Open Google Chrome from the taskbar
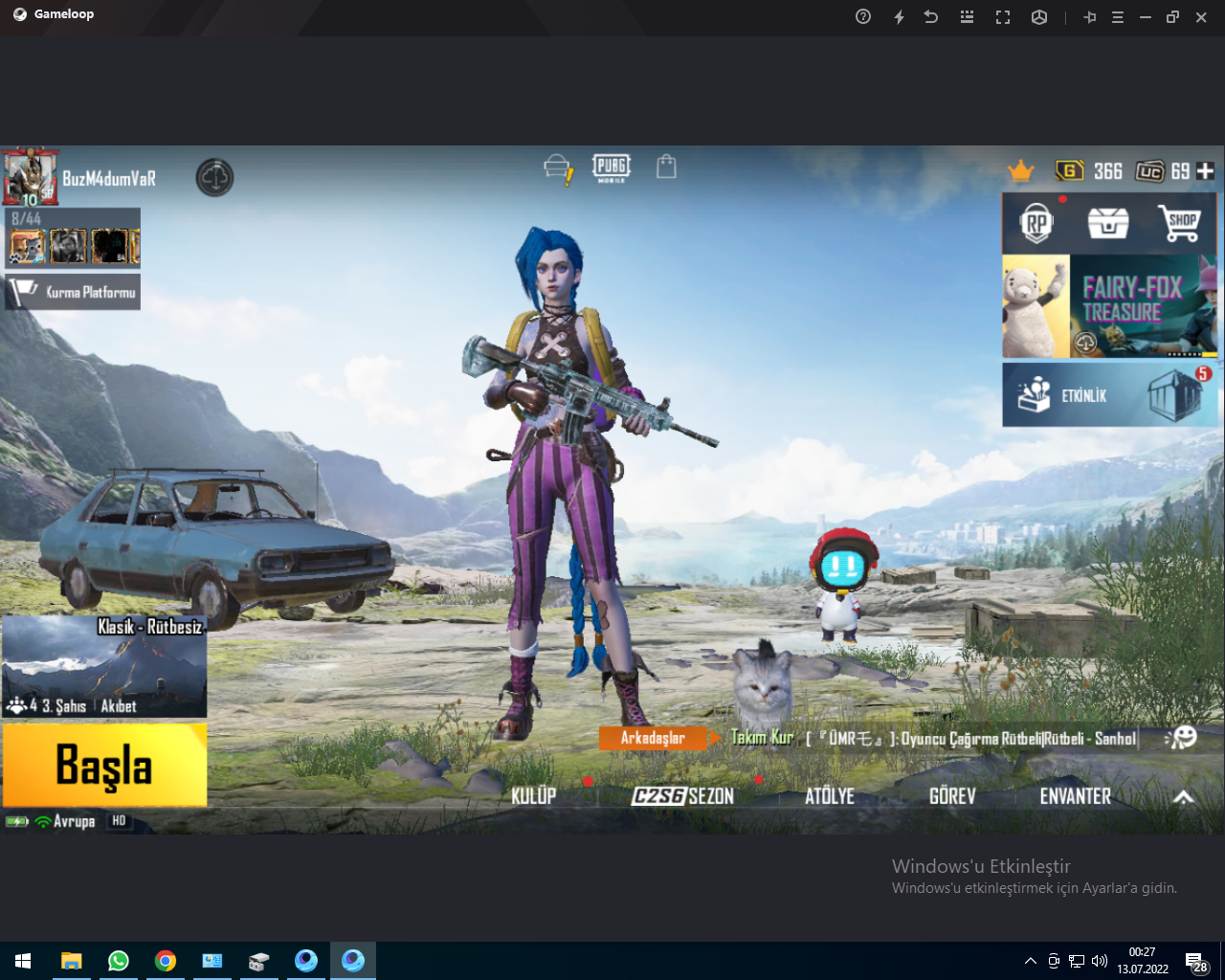Viewport: 1225px width, 980px height. click(166, 961)
